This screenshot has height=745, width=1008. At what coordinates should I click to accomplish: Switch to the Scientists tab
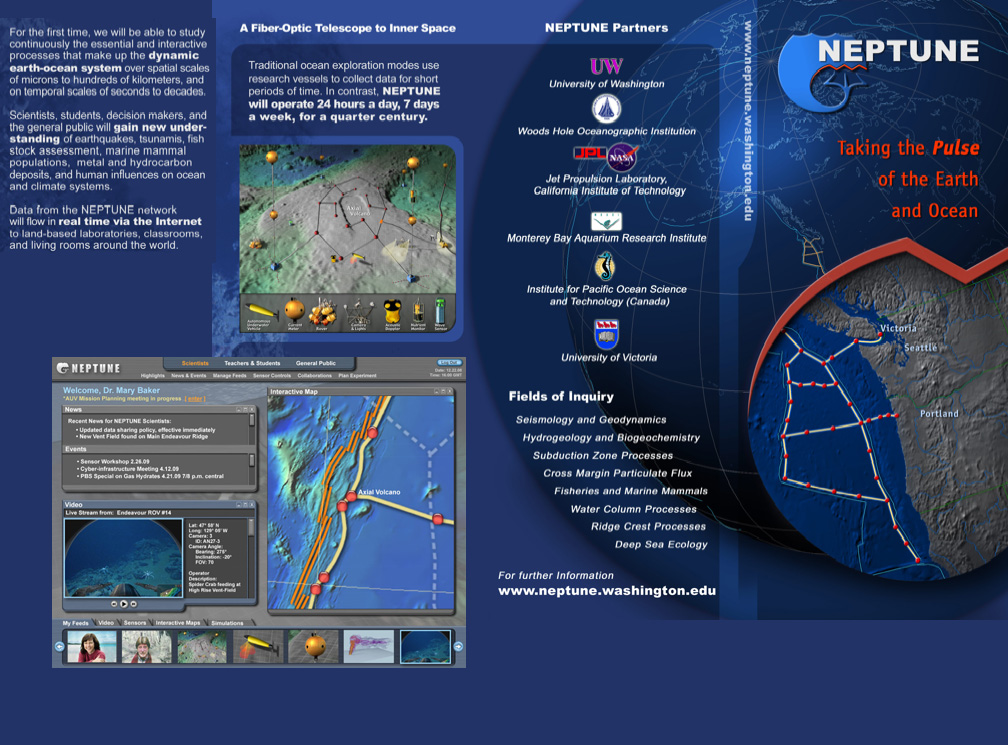tap(195, 363)
